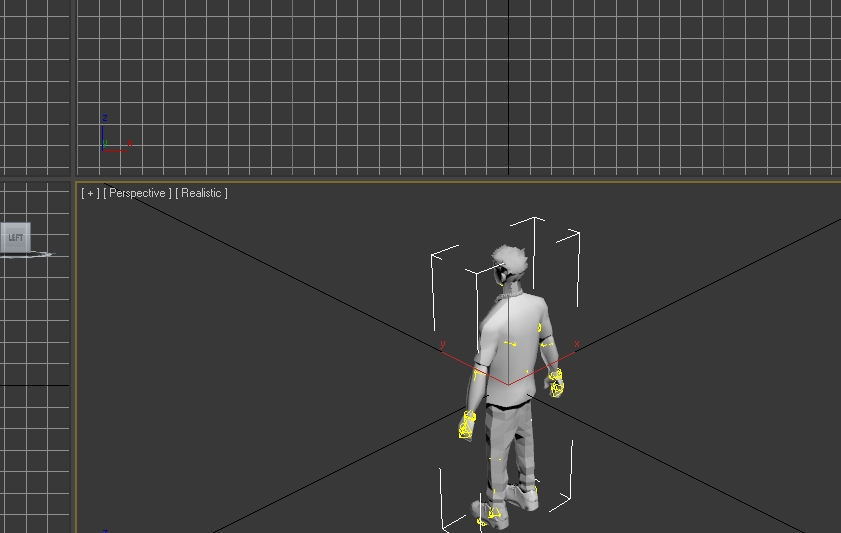
Task: Open the Realistic shading mode menu
Action: 201,193
